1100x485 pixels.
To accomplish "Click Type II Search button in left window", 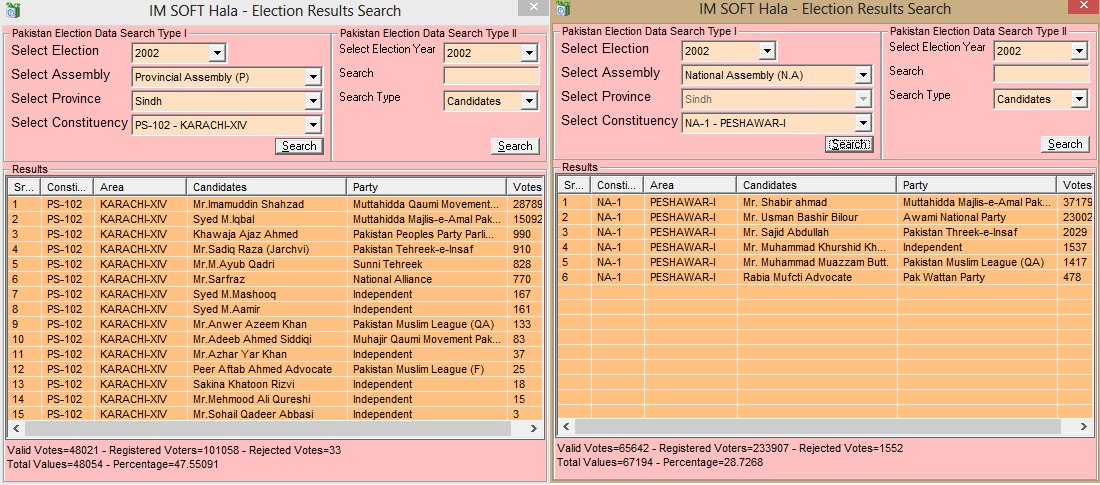I will tap(515, 146).
